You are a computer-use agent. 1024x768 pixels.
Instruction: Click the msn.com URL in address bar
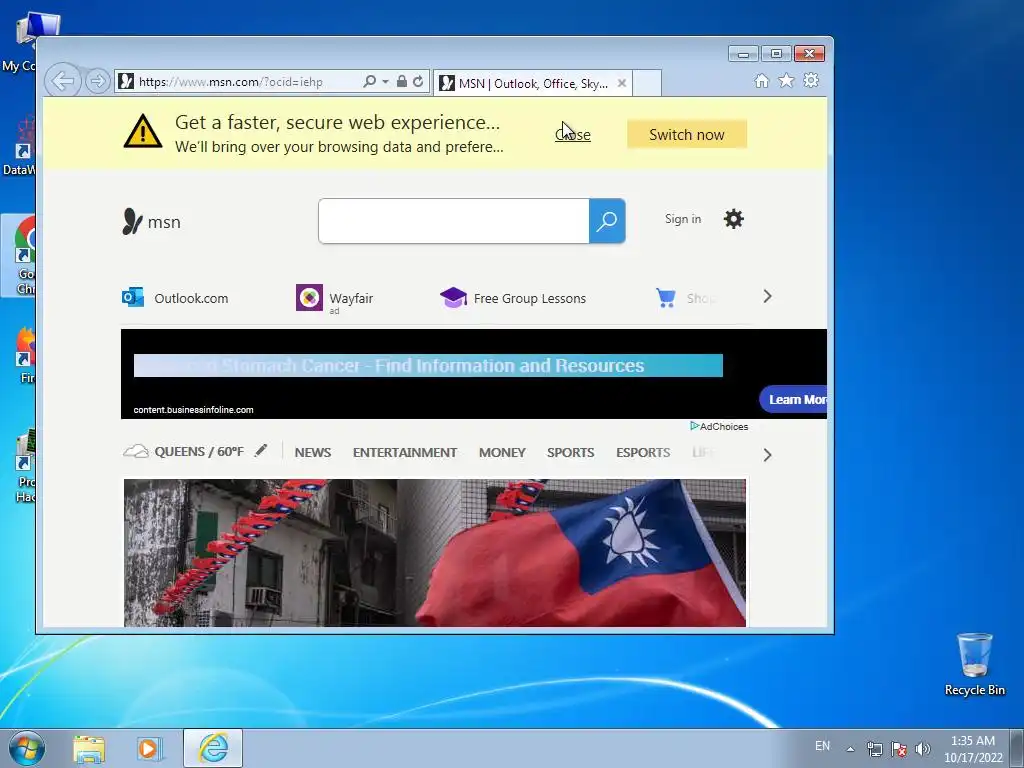click(231, 82)
